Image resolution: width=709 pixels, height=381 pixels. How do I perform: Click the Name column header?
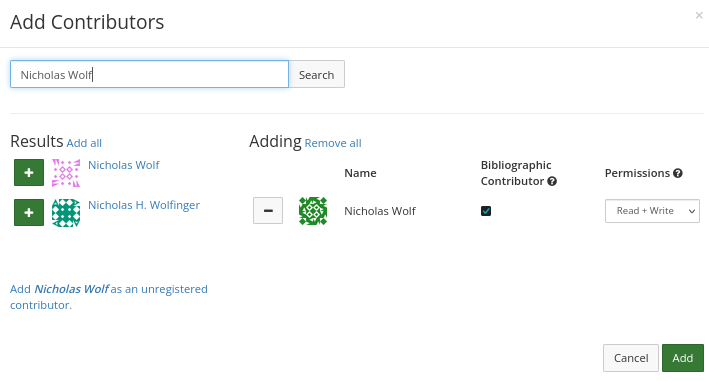pyautogui.click(x=360, y=173)
